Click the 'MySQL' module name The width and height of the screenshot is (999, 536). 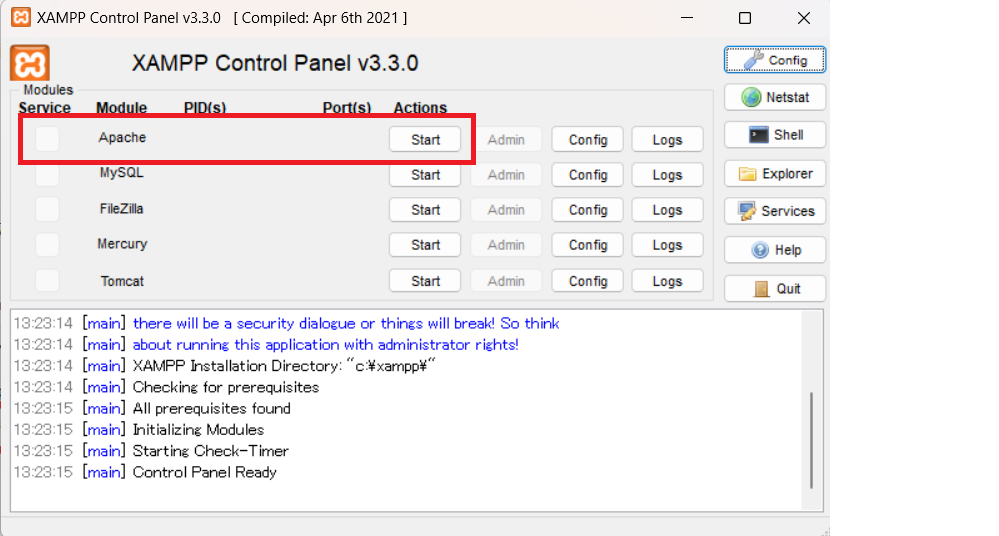(122, 172)
